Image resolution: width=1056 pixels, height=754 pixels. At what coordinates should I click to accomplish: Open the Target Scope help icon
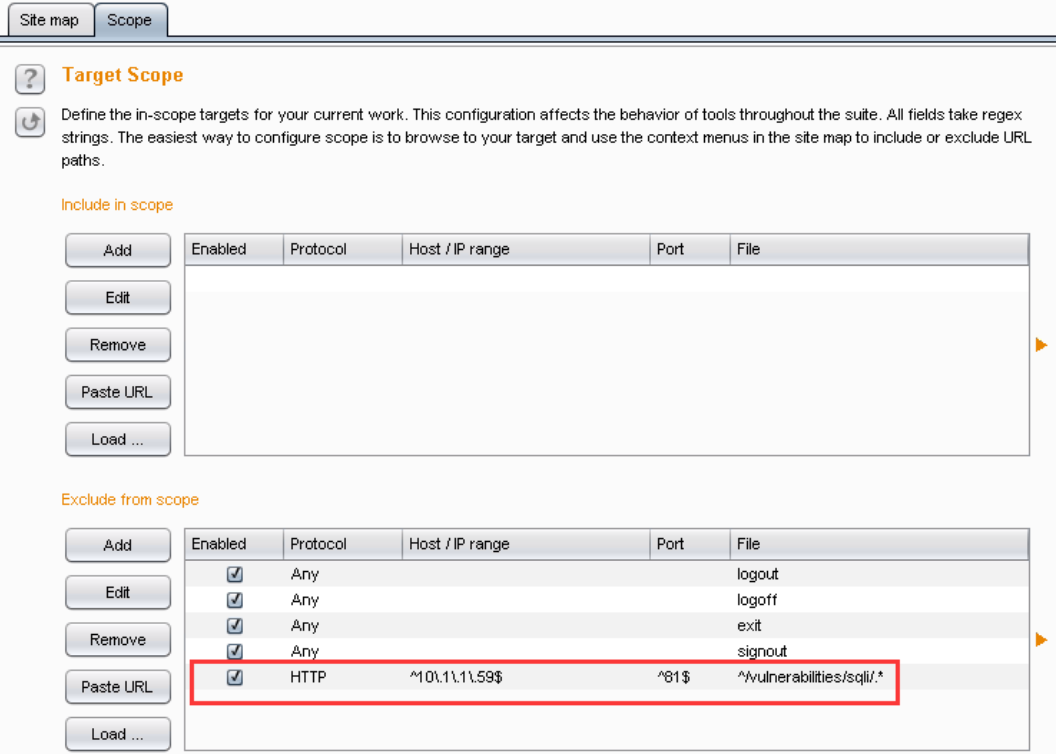pos(30,79)
